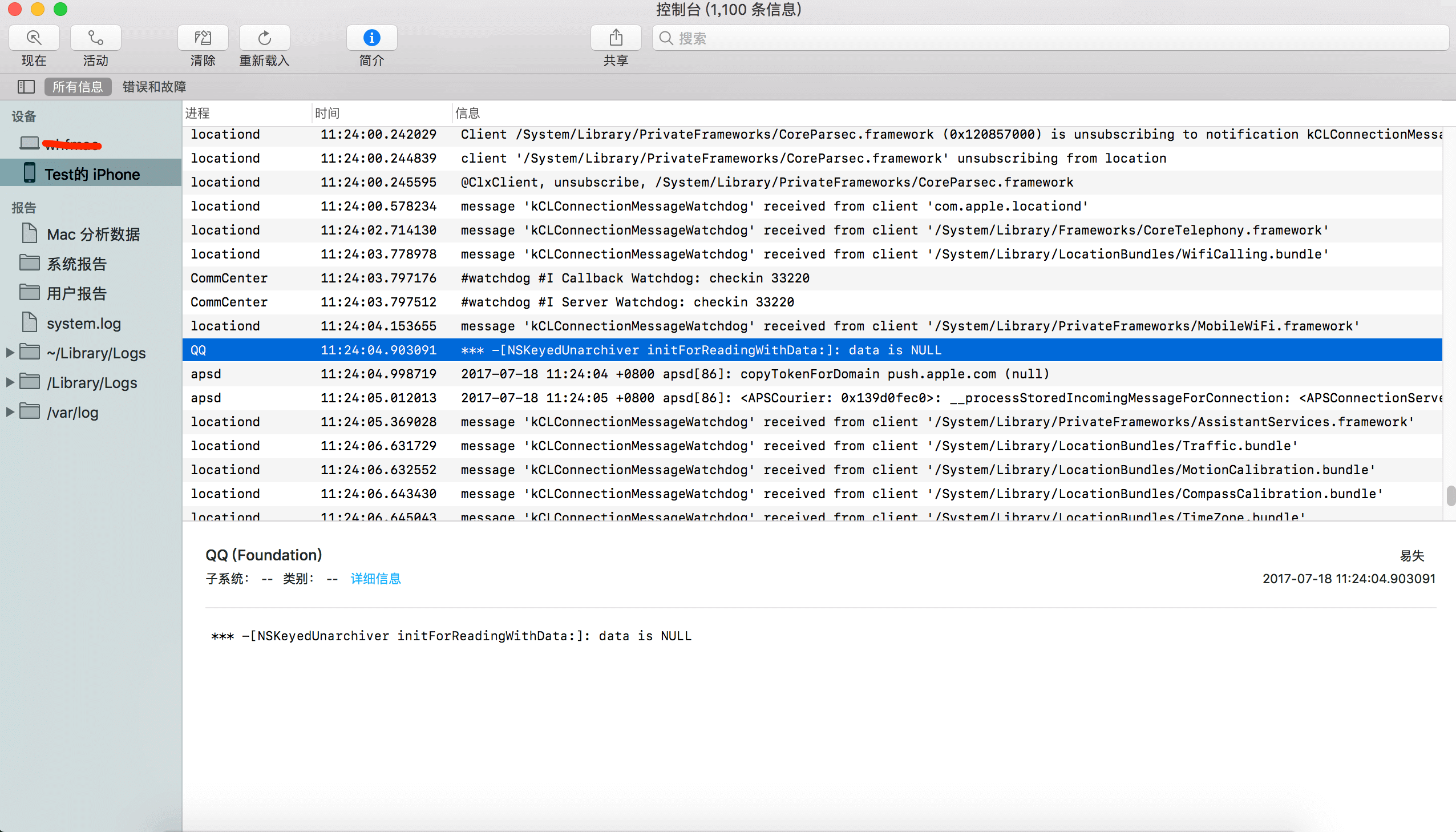The height and width of the screenshot is (832, 1456).
Task: Click the Share (共享) toolbar icon
Action: (x=615, y=38)
